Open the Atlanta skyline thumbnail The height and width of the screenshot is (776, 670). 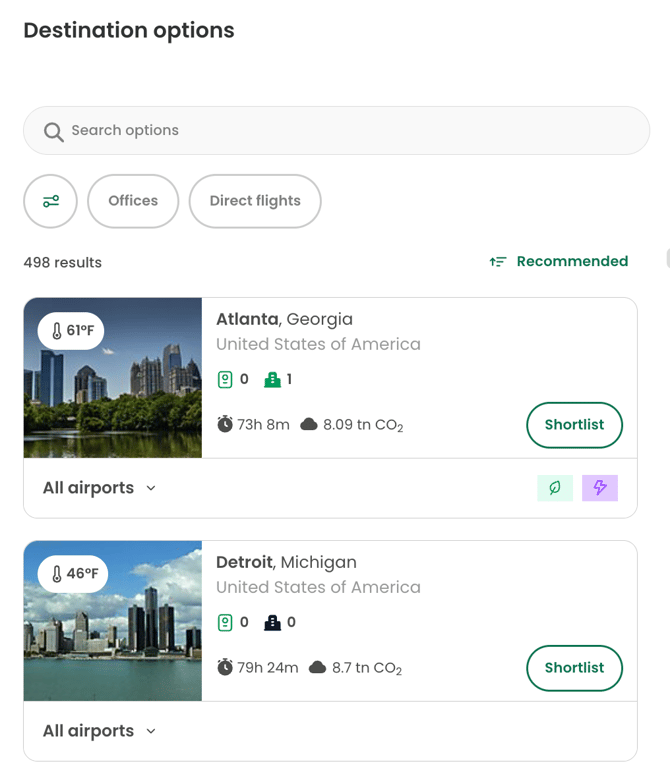pos(113,400)
